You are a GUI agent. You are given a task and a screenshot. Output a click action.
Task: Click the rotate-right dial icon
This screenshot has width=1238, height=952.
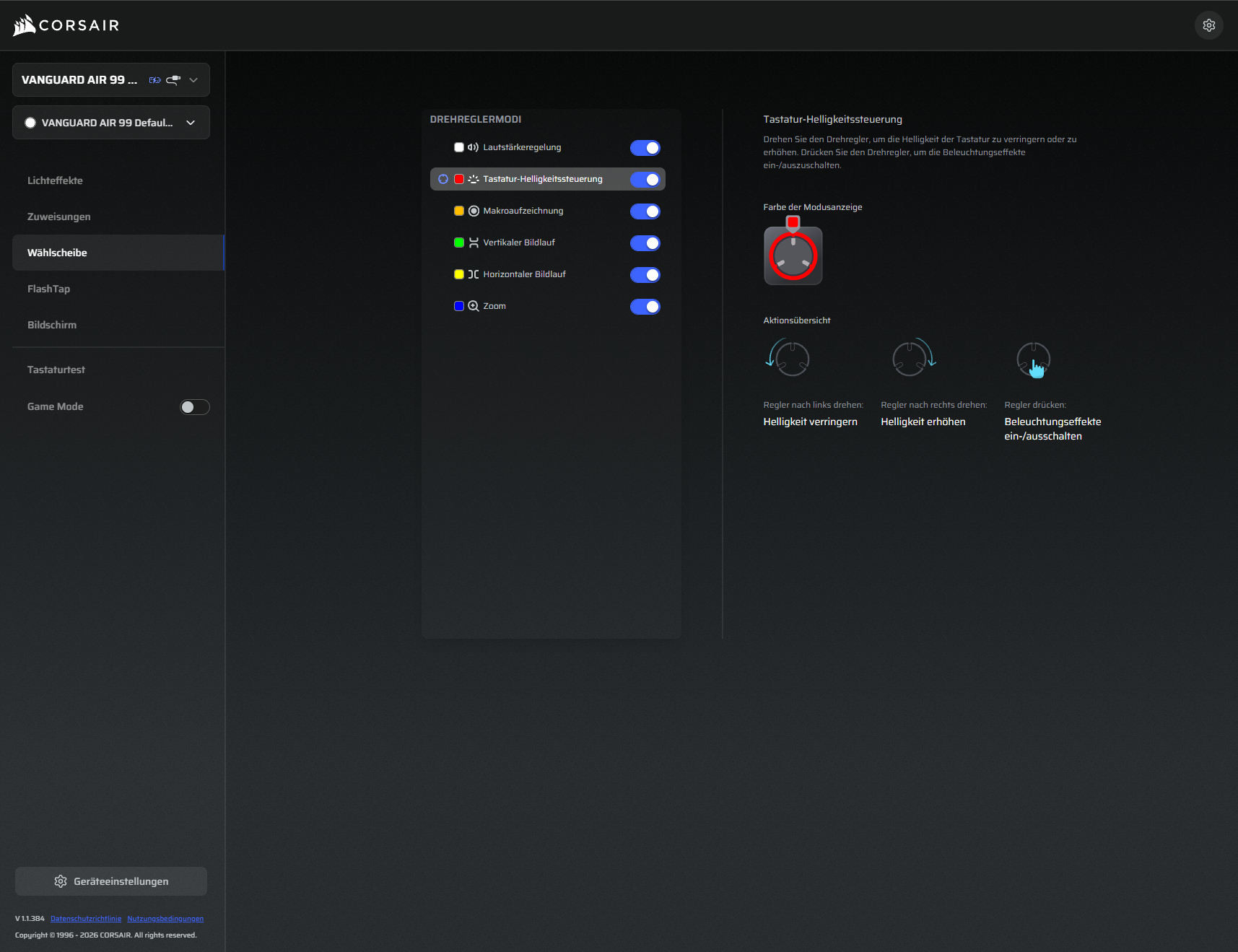click(x=913, y=357)
